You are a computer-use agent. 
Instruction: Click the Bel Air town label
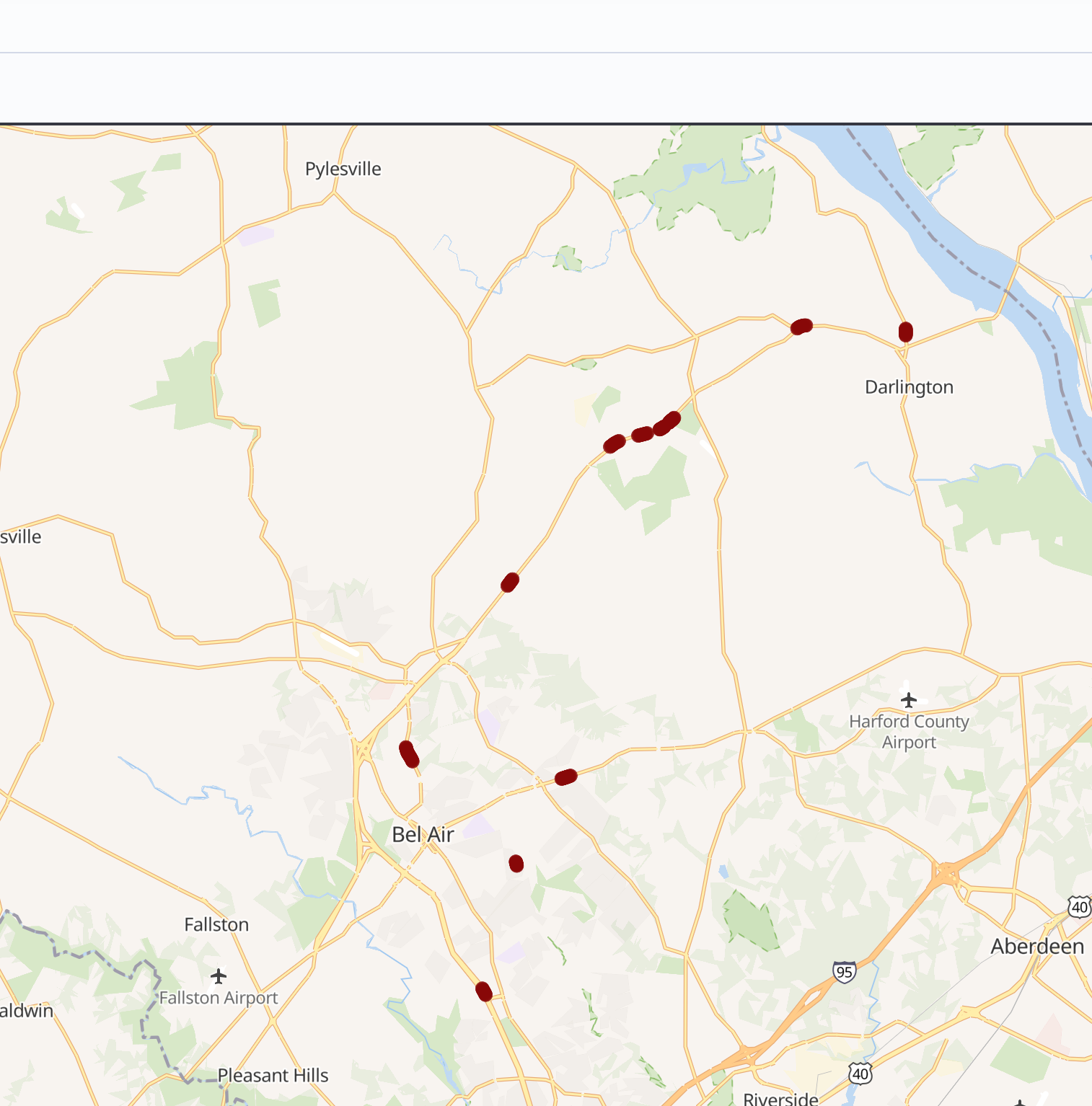[x=423, y=834]
